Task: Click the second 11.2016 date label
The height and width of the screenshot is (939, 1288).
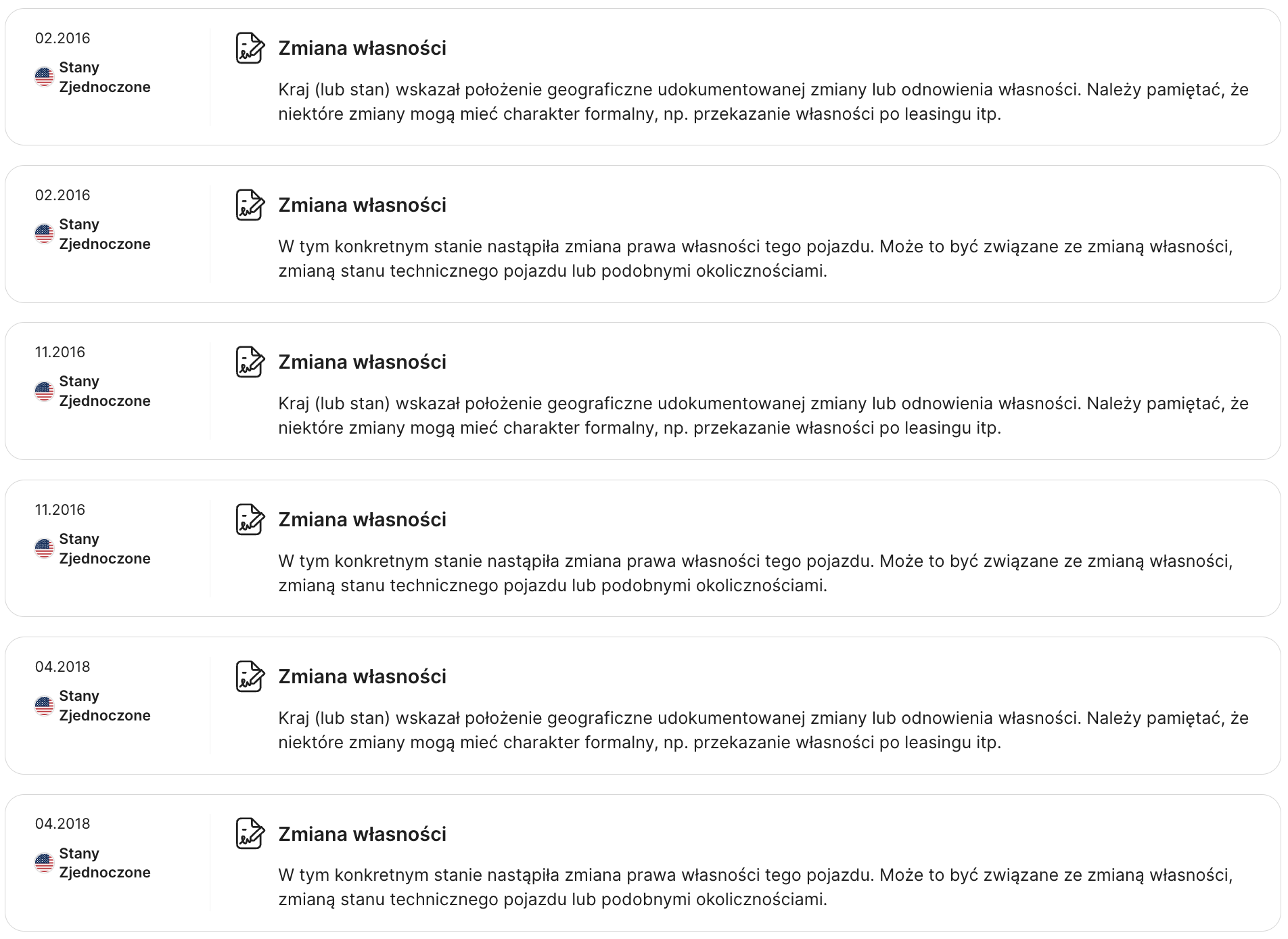Action: 60,509
